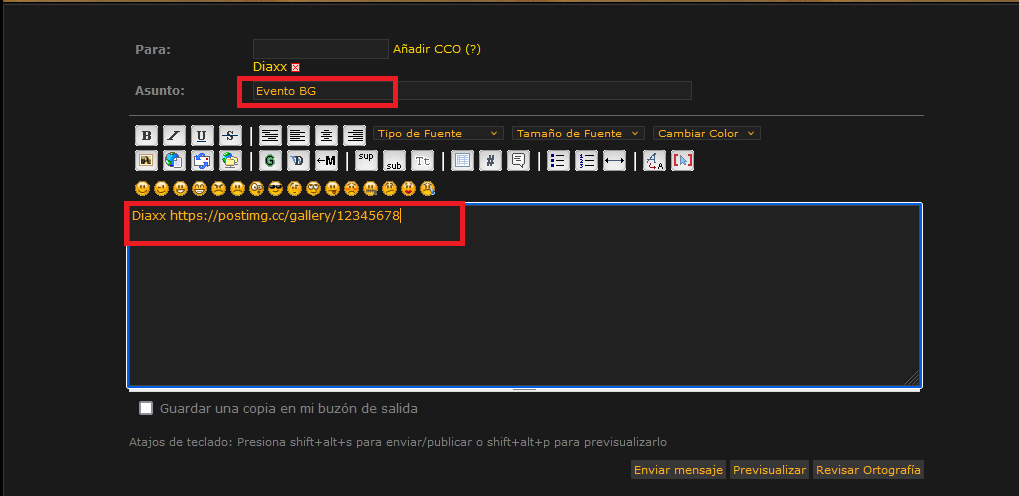The width and height of the screenshot is (1019, 496).
Task: Insert table icon
Action: tap(462, 160)
